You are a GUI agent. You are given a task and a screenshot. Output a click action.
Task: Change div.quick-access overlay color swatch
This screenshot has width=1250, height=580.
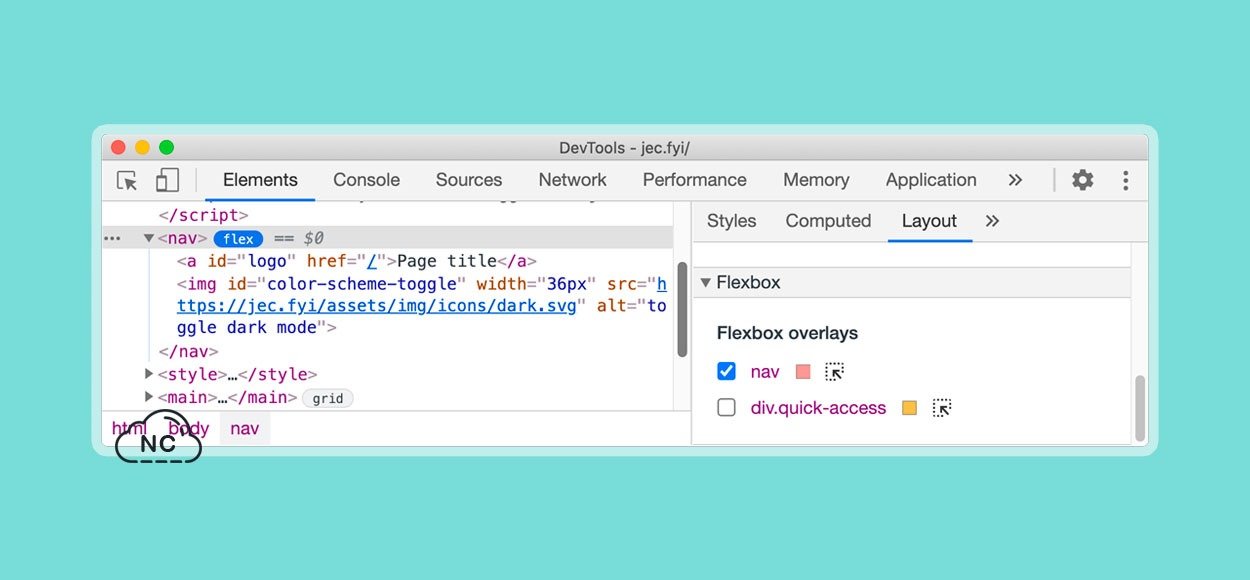point(909,408)
